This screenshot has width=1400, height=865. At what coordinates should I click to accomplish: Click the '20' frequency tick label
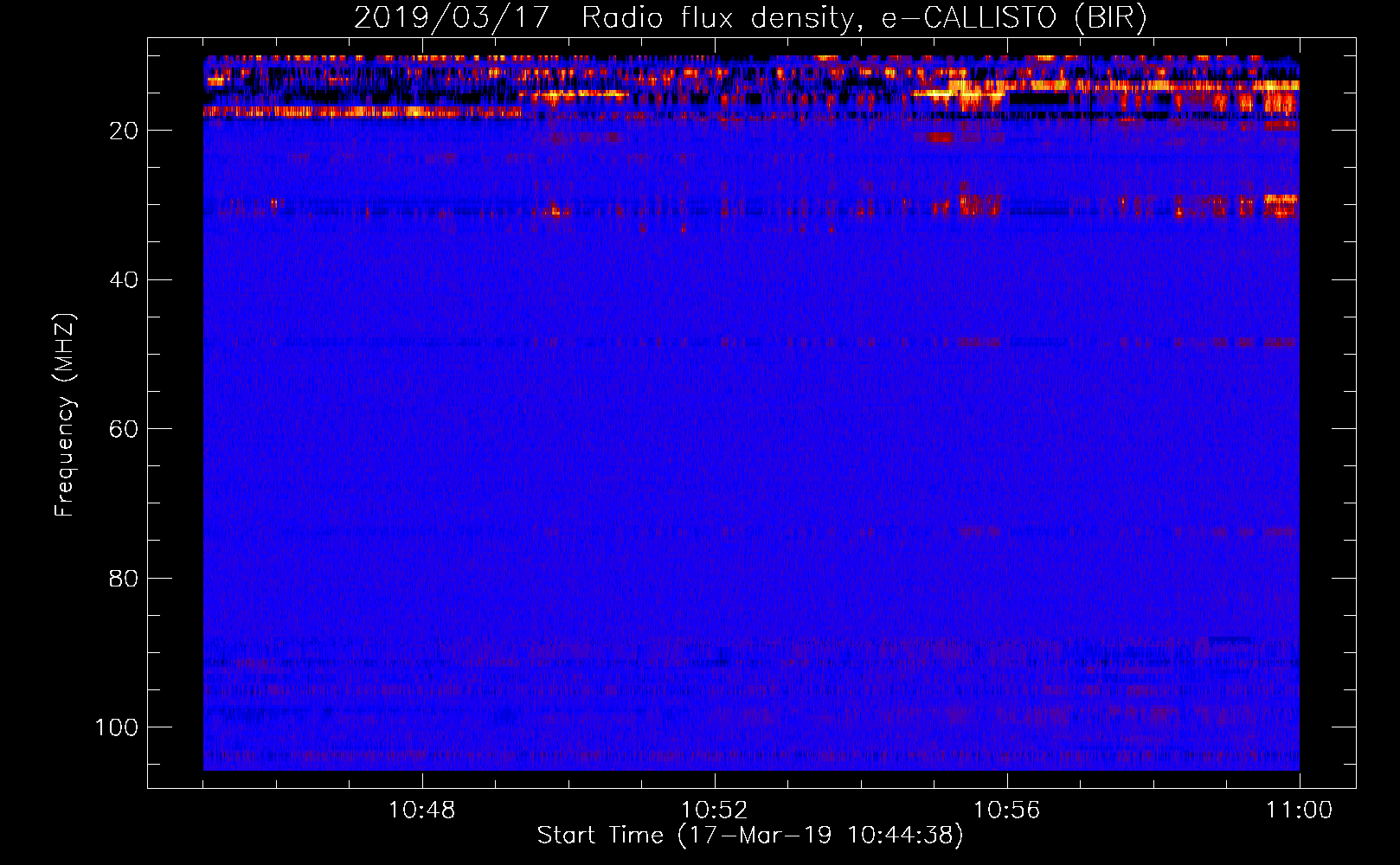(x=124, y=131)
